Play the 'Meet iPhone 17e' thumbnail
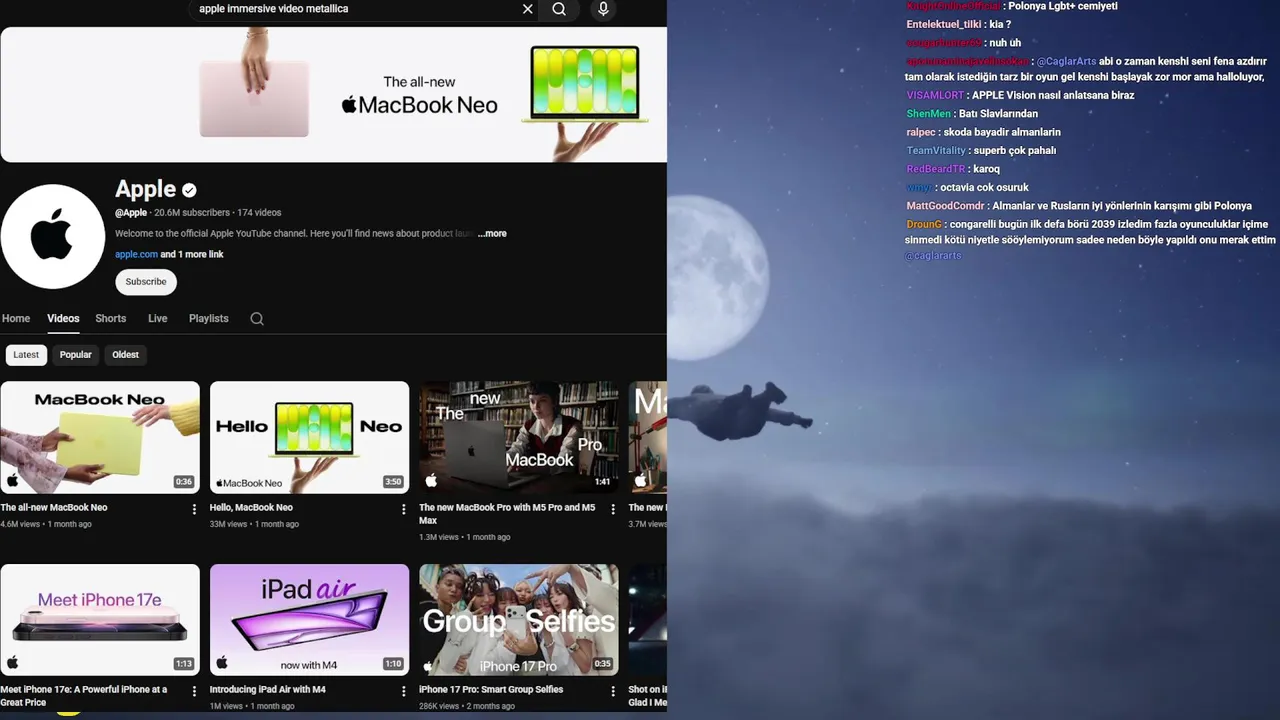The height and width of the screenshot is (720, 1280). pos(100,620)
